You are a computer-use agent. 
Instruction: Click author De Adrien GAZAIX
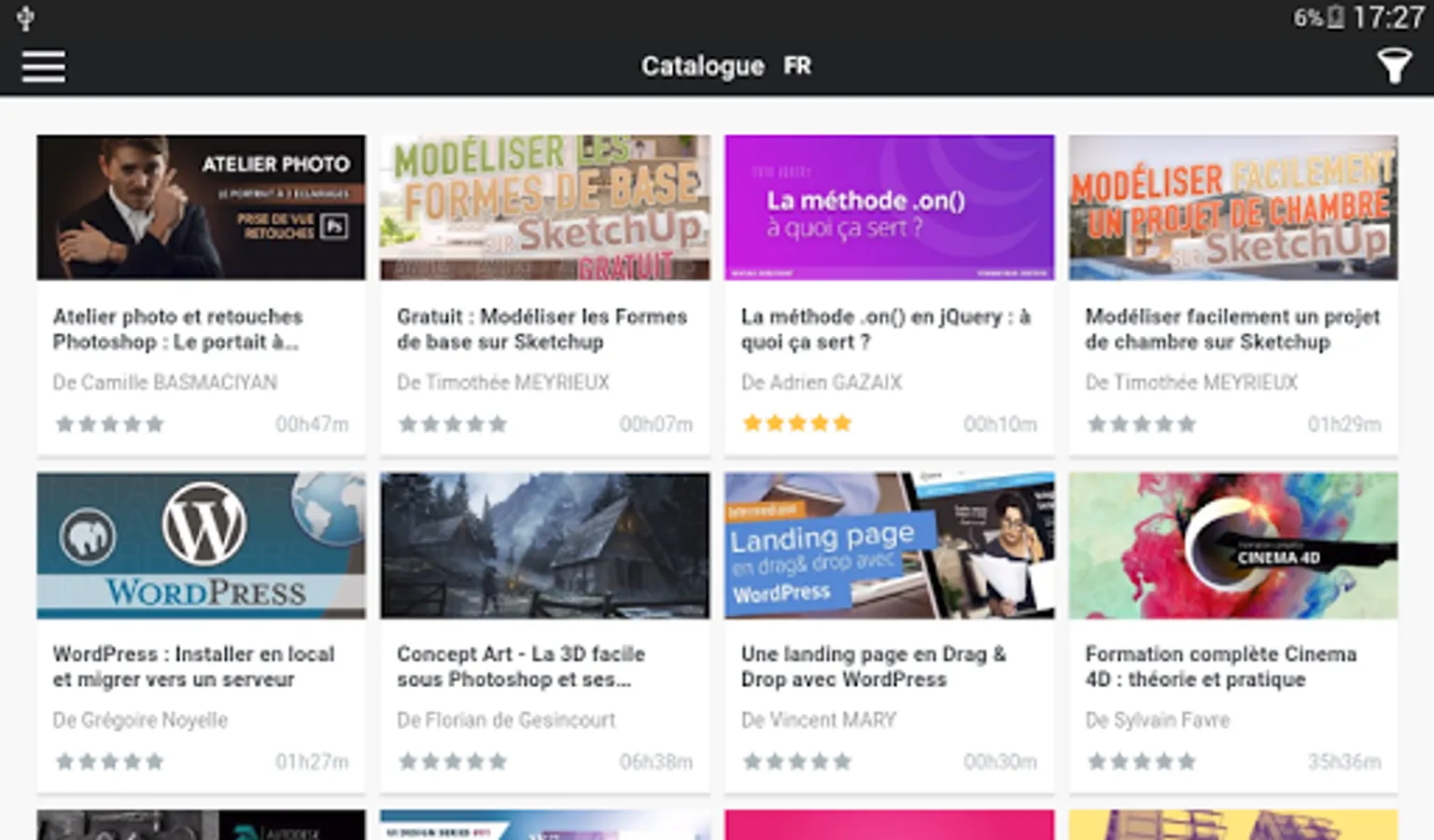tap(822, 383)
